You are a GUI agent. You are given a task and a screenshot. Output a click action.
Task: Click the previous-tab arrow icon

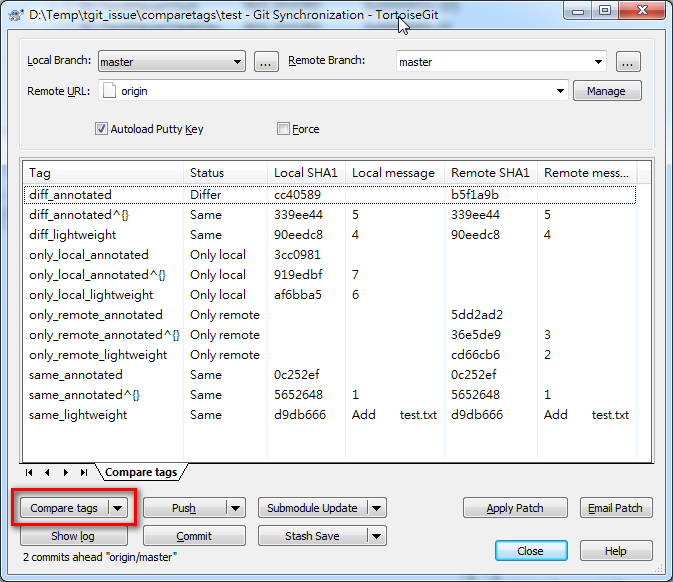click(x=47, y=473)
